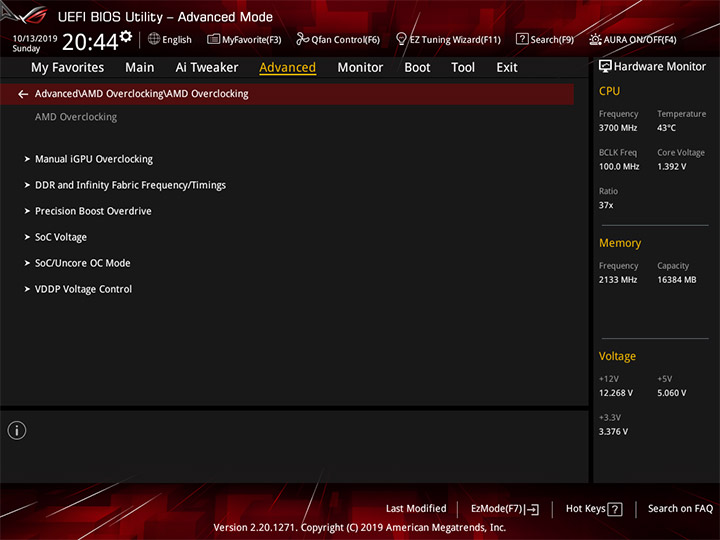
Task: Click the Version 2.20.1271 copyright text
Action: 360,528
